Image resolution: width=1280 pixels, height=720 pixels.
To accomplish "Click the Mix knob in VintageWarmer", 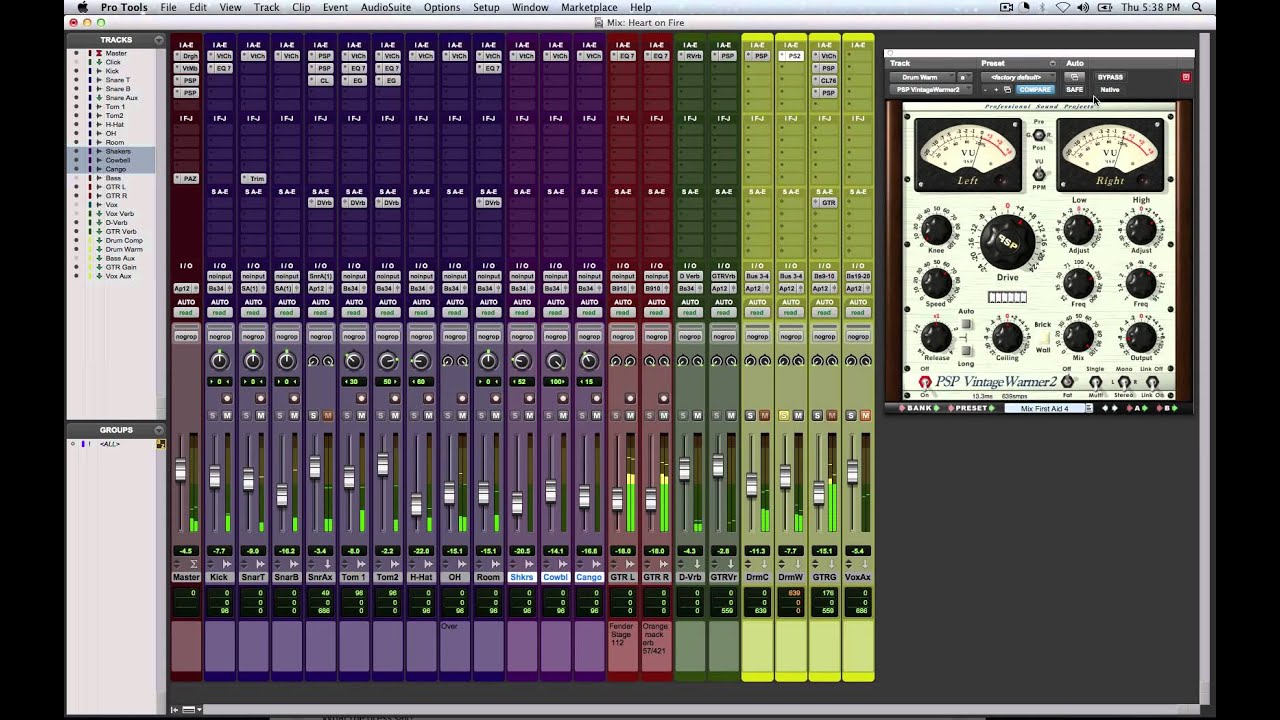I will click(1078, 336).
